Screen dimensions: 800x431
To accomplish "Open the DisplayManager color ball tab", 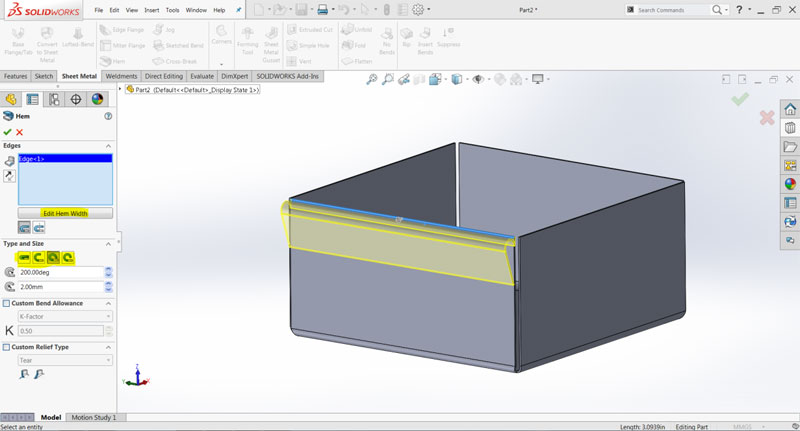I will pos(97,99).
